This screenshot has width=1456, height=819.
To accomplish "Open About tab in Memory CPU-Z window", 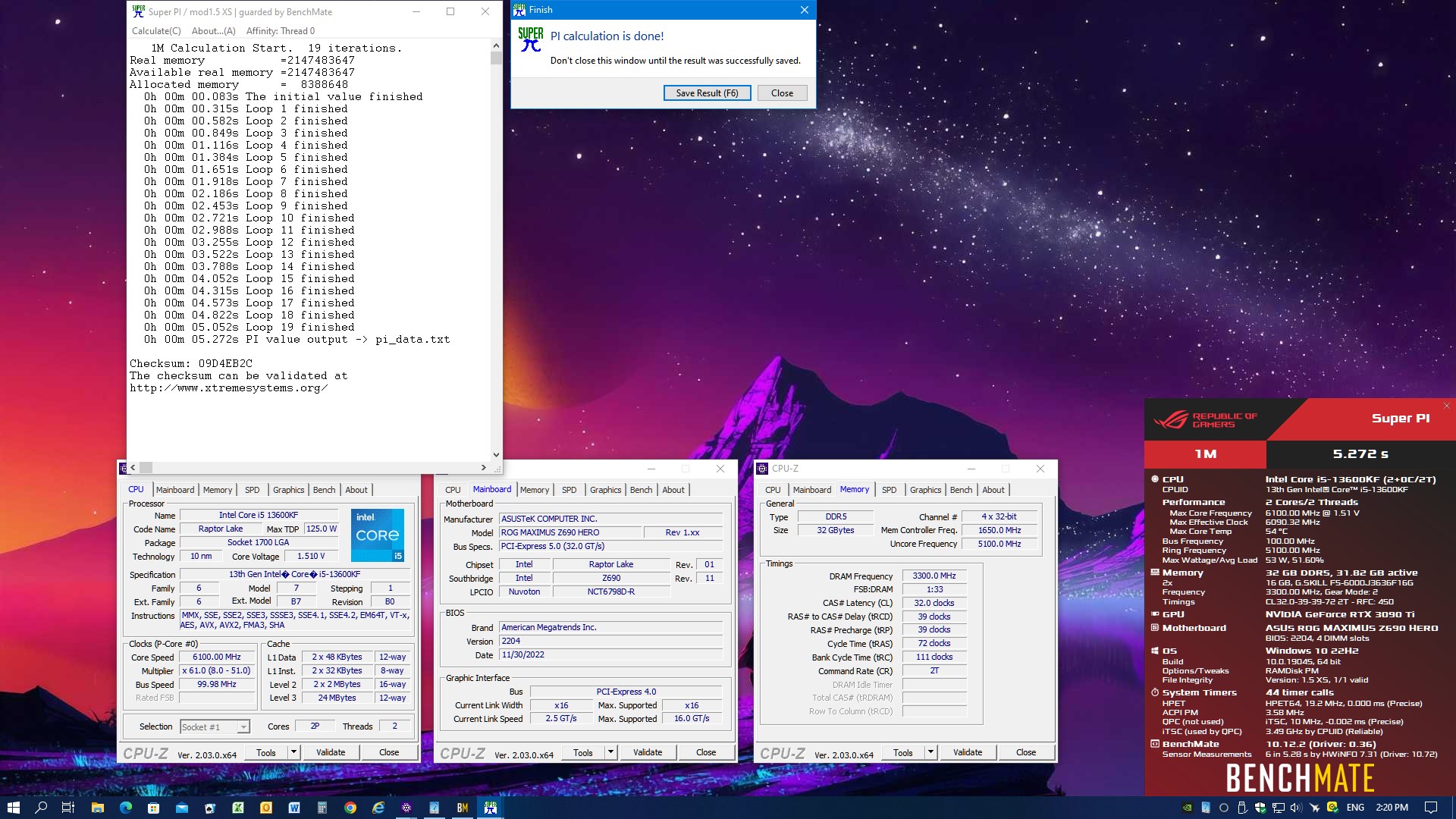I will tap(993, 490).
